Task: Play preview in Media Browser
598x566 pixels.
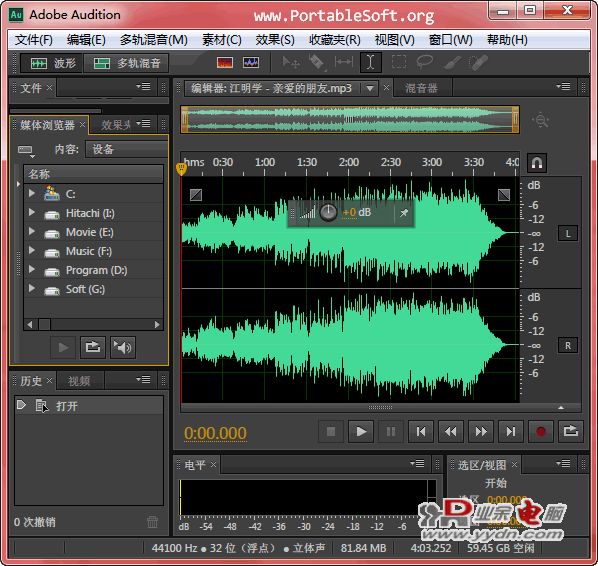Action: tap(63, 347)
